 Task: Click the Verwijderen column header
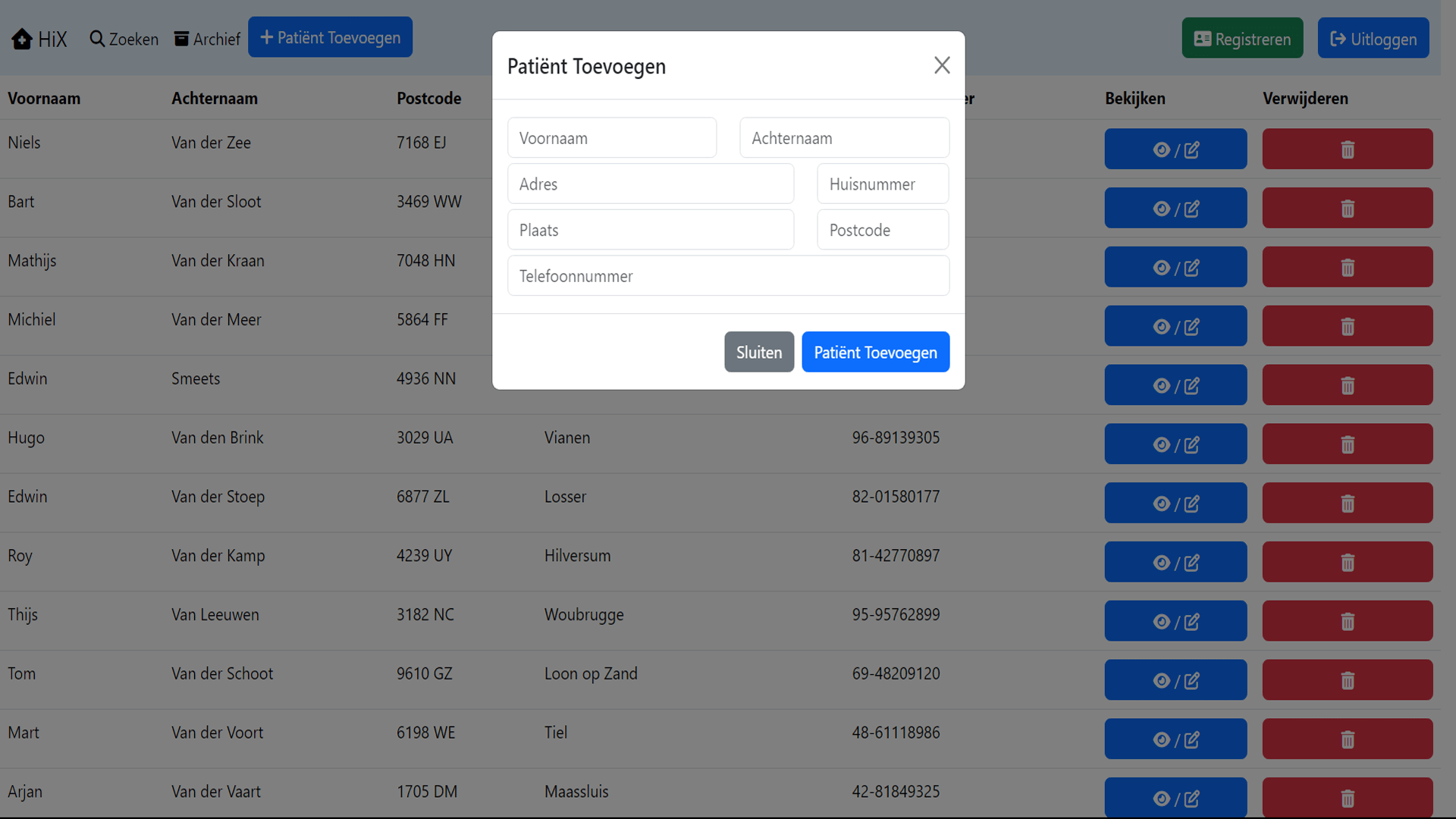pyautogui.click(x=1305, y=99)
